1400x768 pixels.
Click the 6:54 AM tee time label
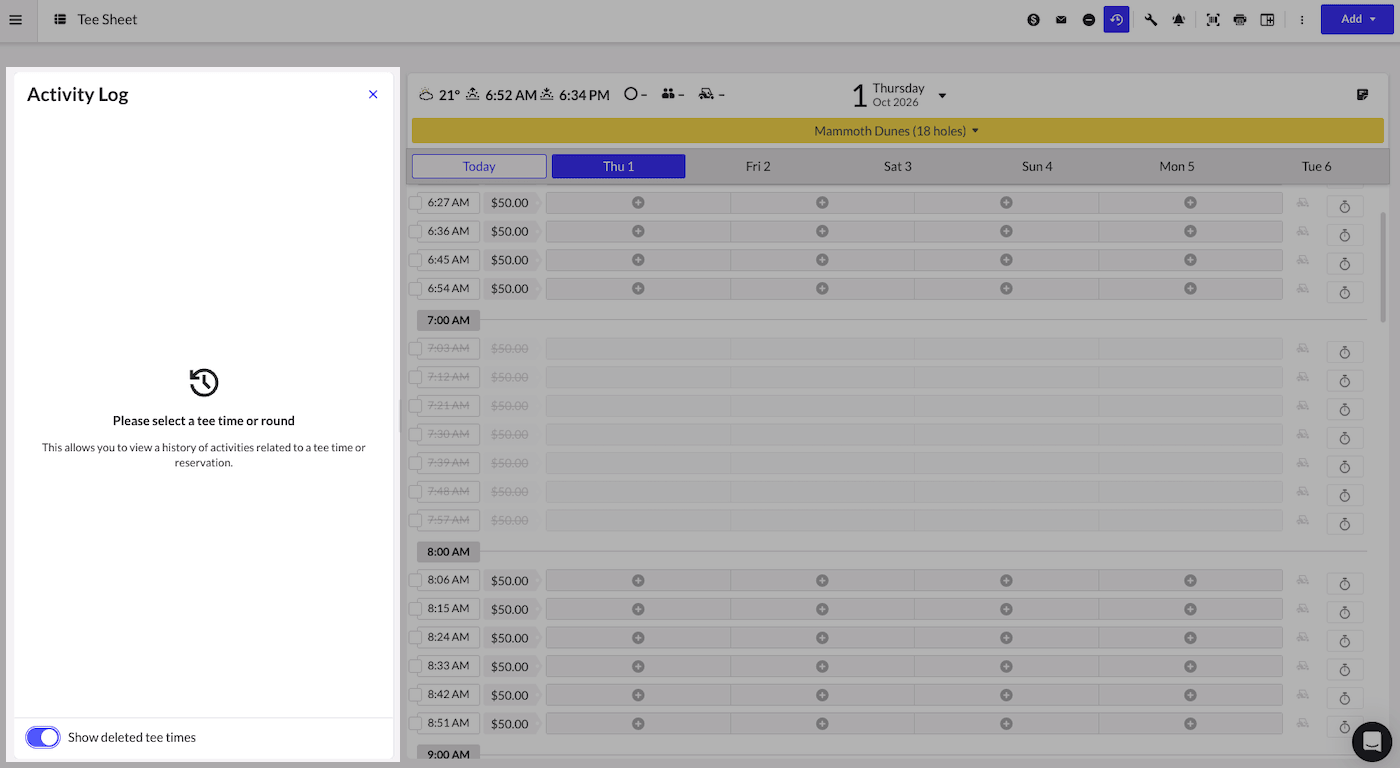tap(448, 288)
